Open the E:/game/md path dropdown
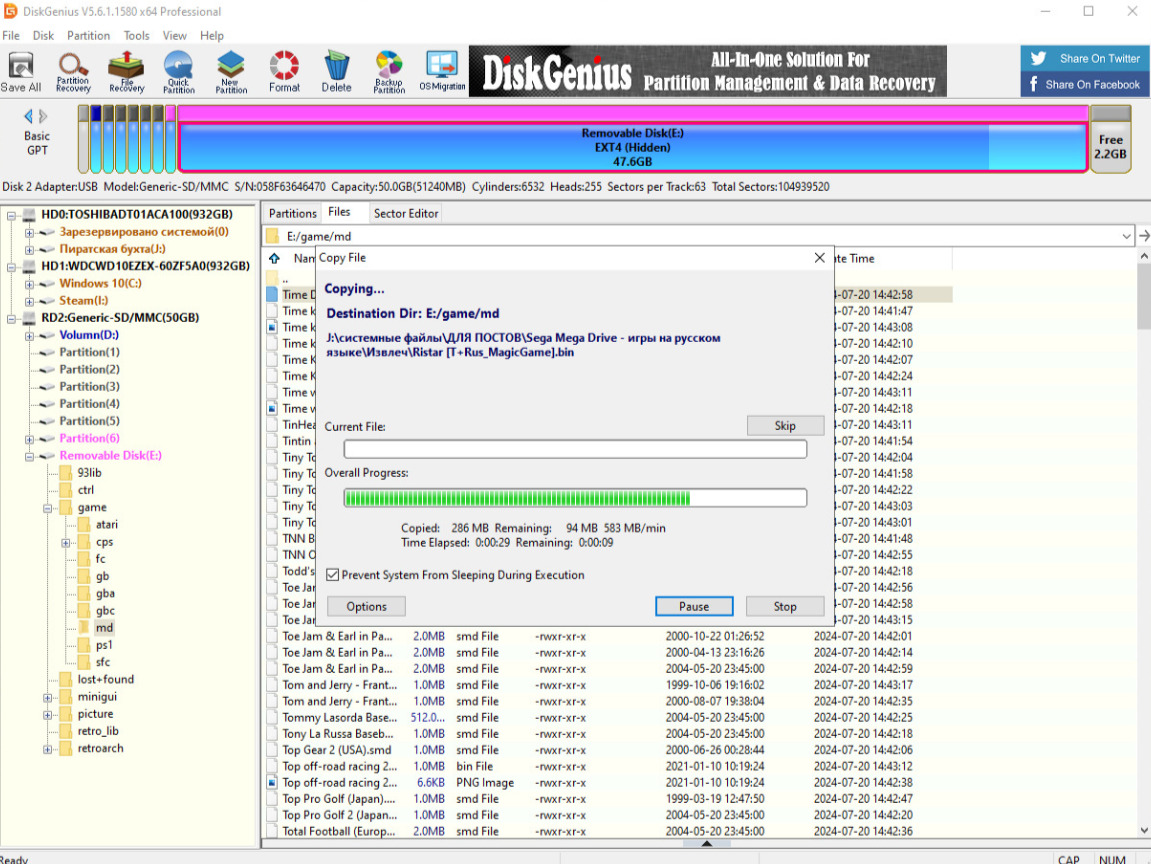This screenshot has width=1151, height=864. (1127, 236)
